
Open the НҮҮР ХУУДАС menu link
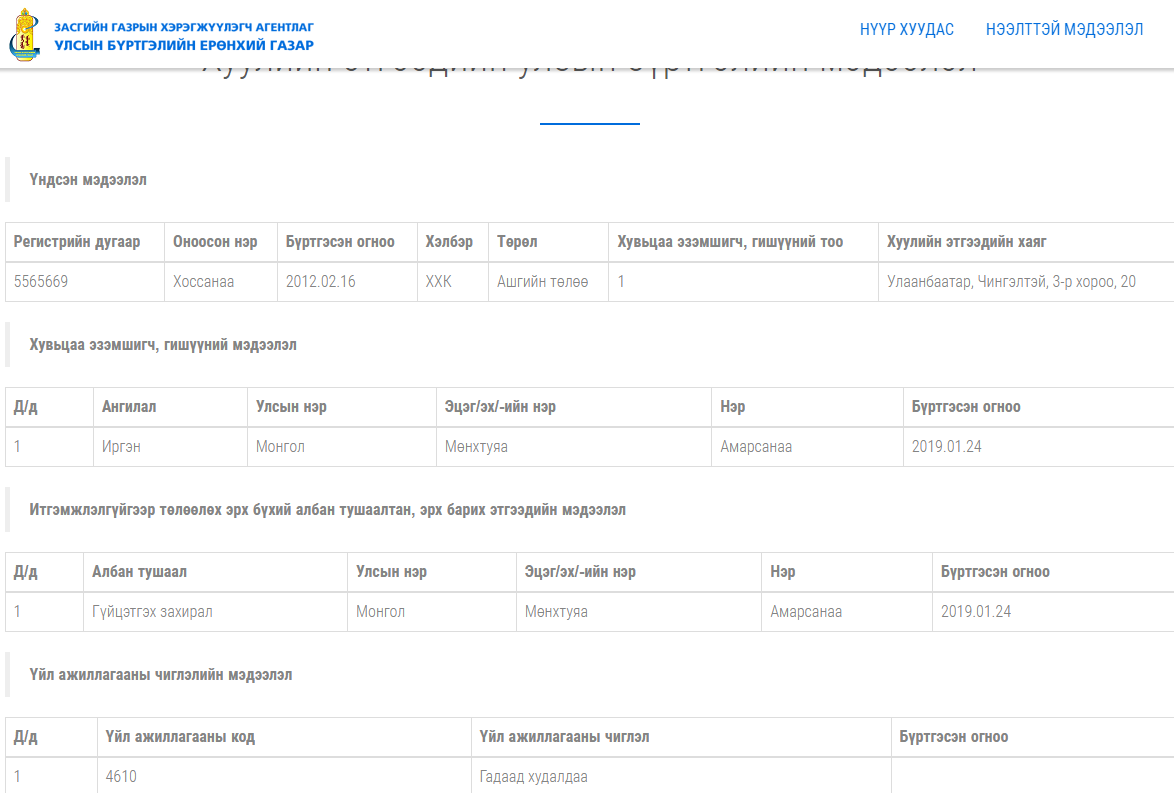906,30
